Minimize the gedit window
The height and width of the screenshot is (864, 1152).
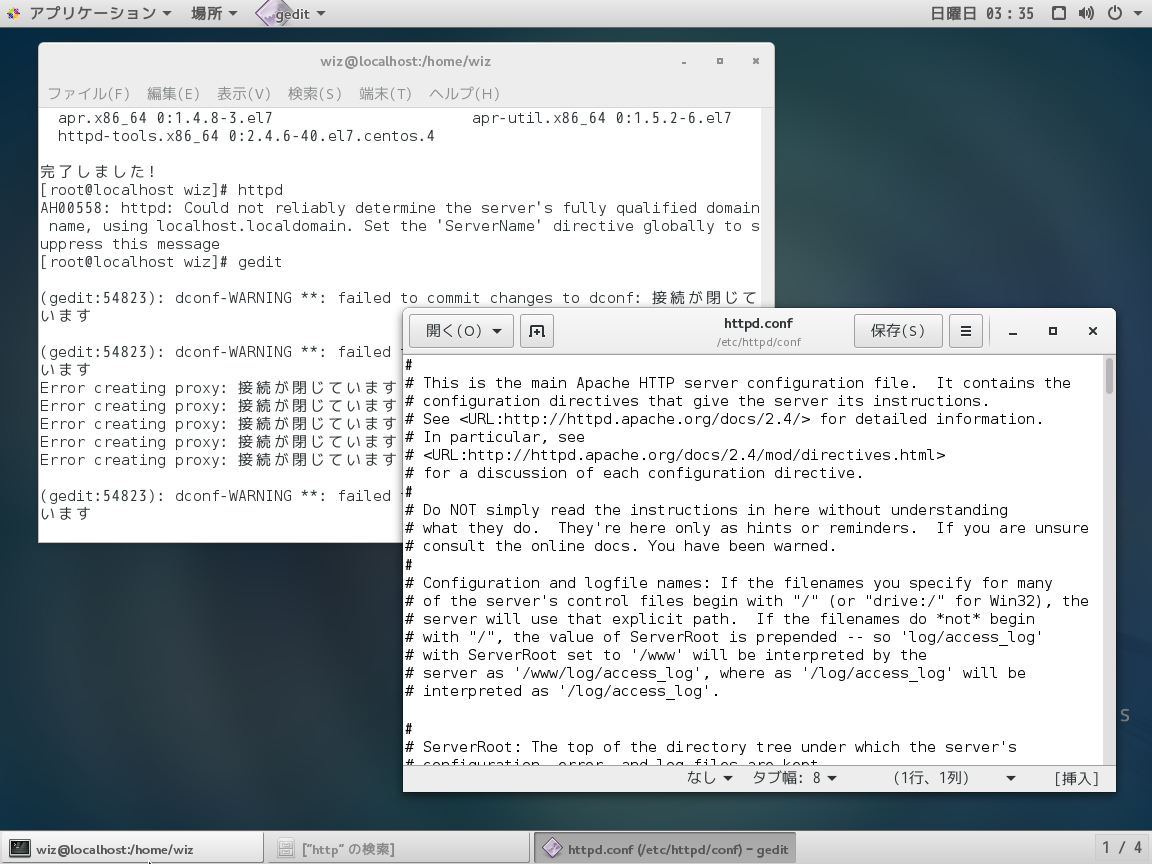pos(1012,331)
